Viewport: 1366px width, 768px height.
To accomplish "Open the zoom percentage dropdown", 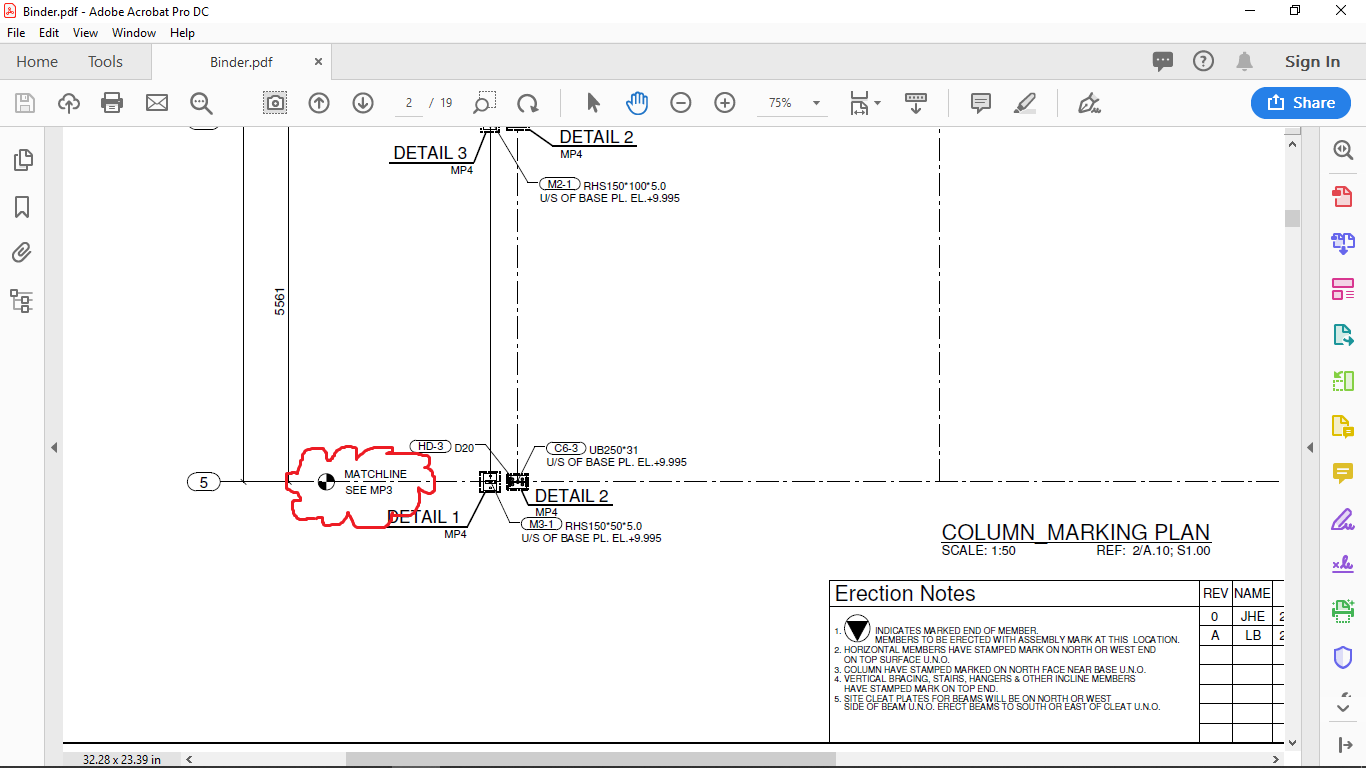I will 815,102.
